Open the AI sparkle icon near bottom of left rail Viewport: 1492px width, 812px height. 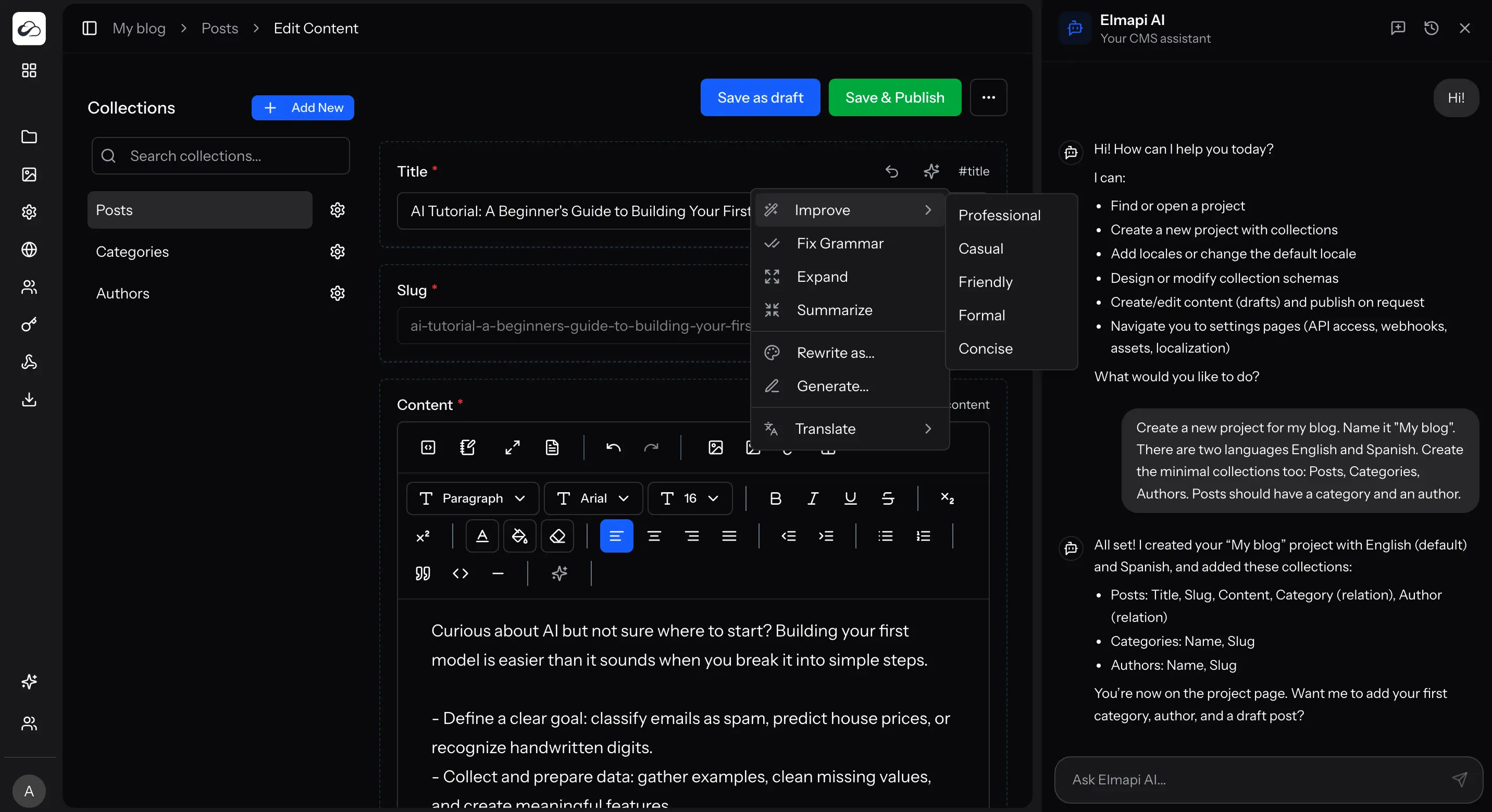point(29,681)
